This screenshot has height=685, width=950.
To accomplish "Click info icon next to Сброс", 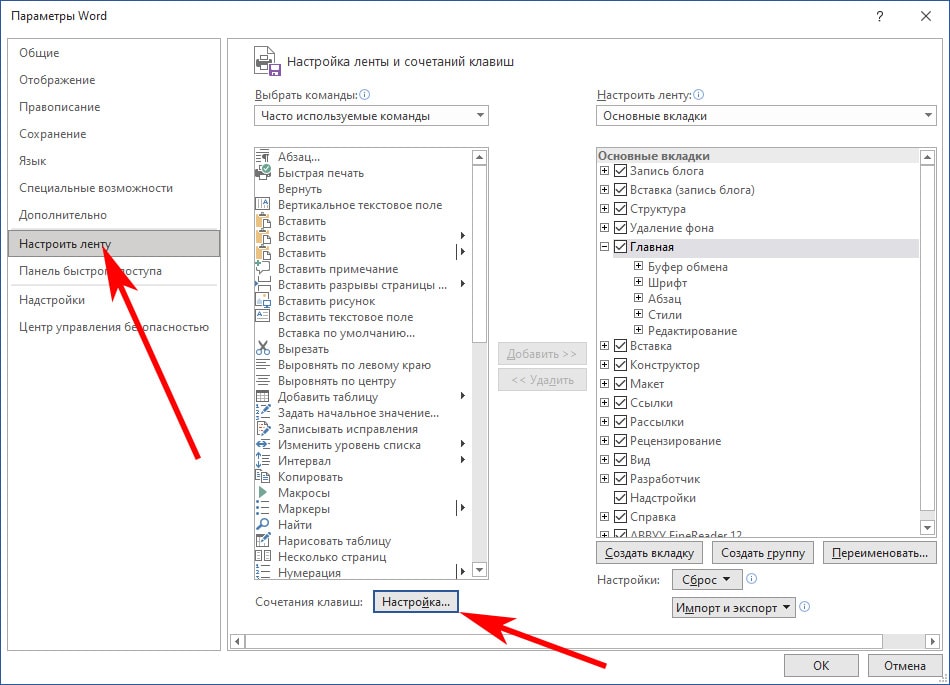I will click(751, 579).
